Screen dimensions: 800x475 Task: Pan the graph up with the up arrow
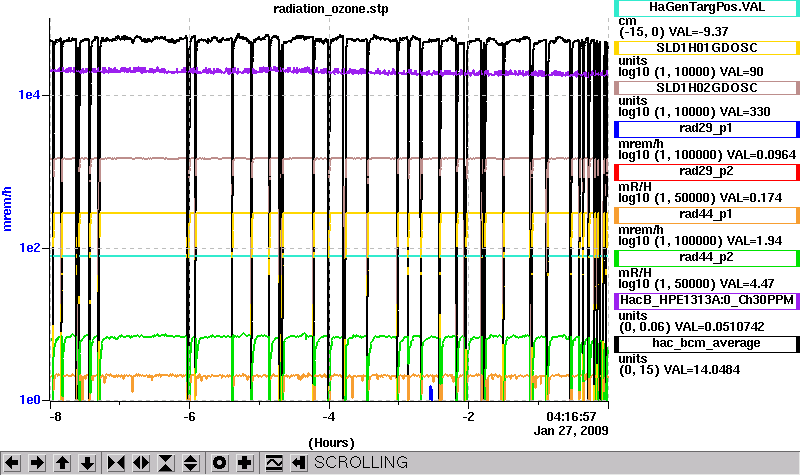(x=62, y=463)
